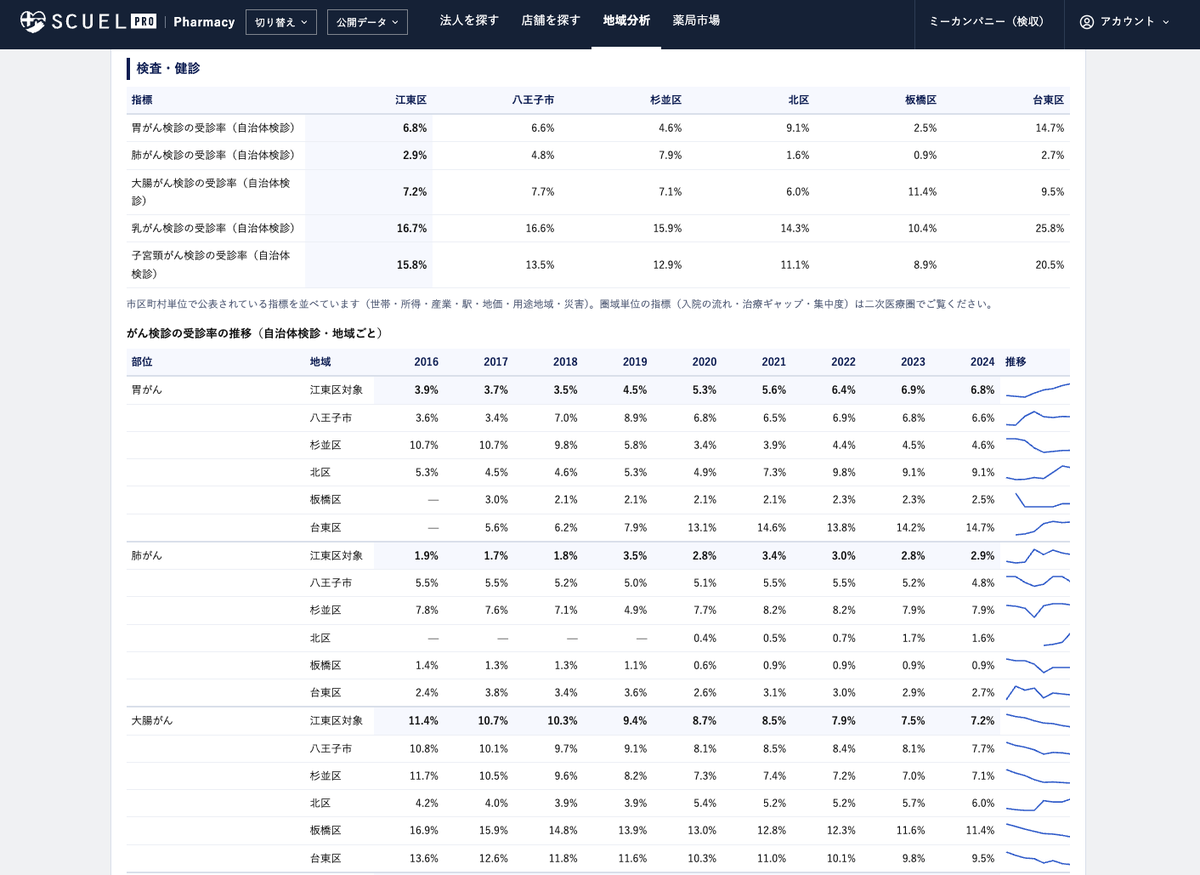This screenshot has height=875, width=1200.
Task: Go to the 法人を探す tab
Action: click(x=469, y=20)
